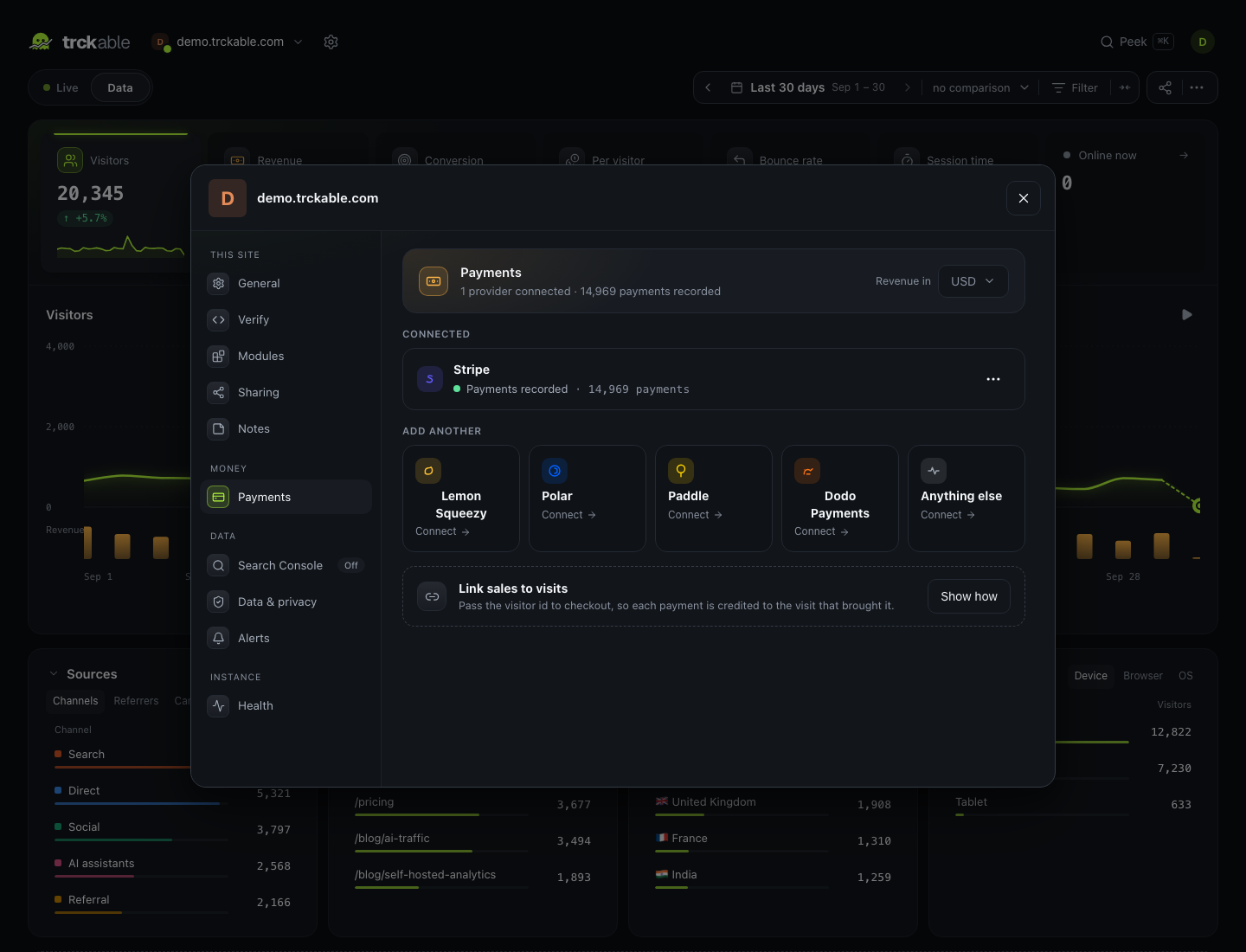Viewport: 1246px width, 952px height.
Task: Select the Referrers tab in Sources
Action: tap(136, 701)
